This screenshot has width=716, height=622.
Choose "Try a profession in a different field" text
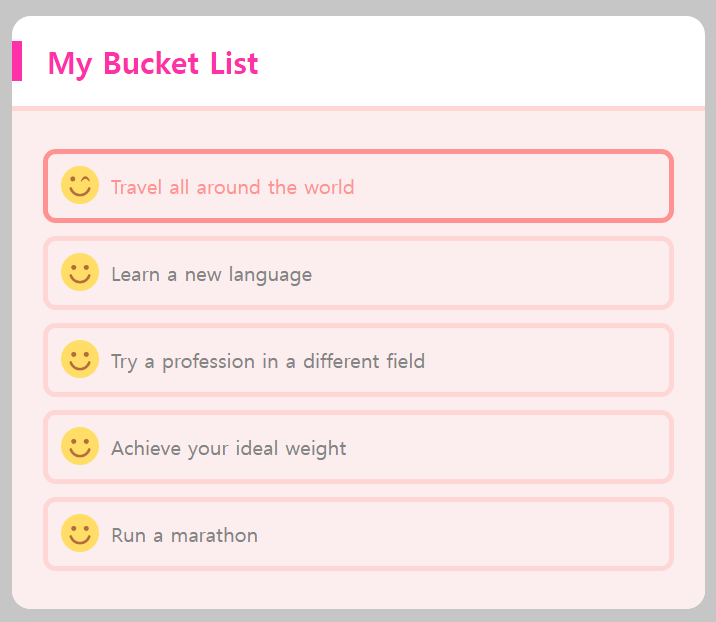pyautogui.click(x=268, y=361)
